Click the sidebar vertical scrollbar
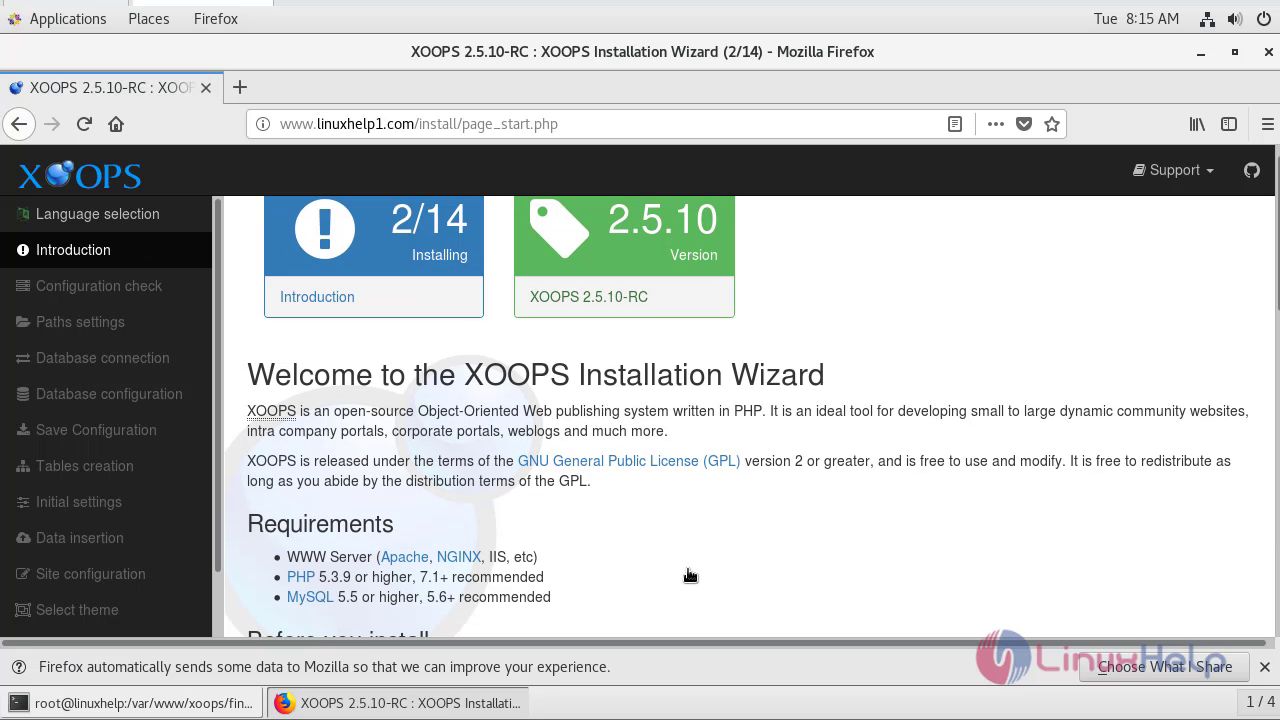Image resolution: width=1280 pixels, height=720 pixels. (x=217, y=385)
